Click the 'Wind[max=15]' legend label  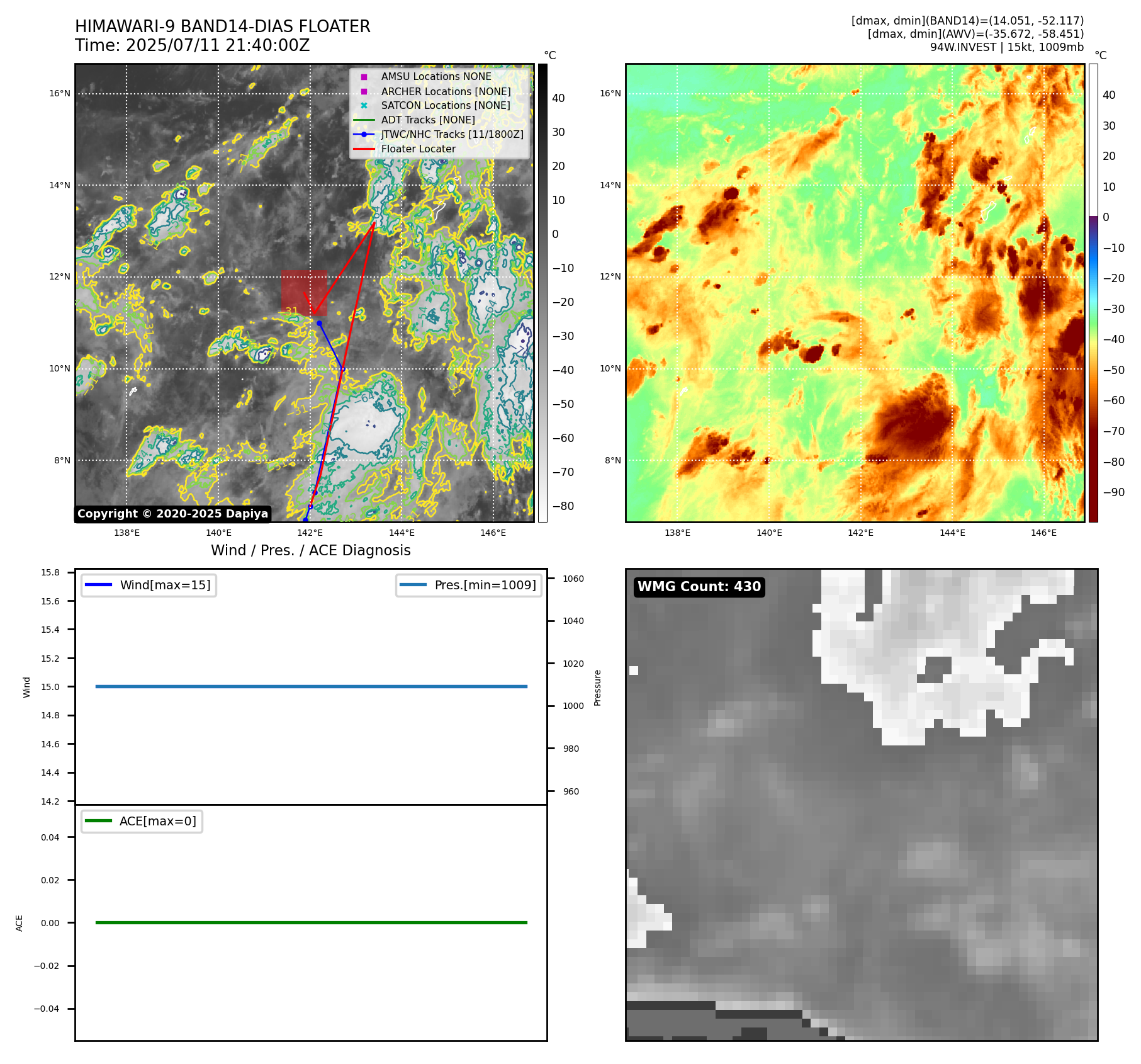pos(166,585)
